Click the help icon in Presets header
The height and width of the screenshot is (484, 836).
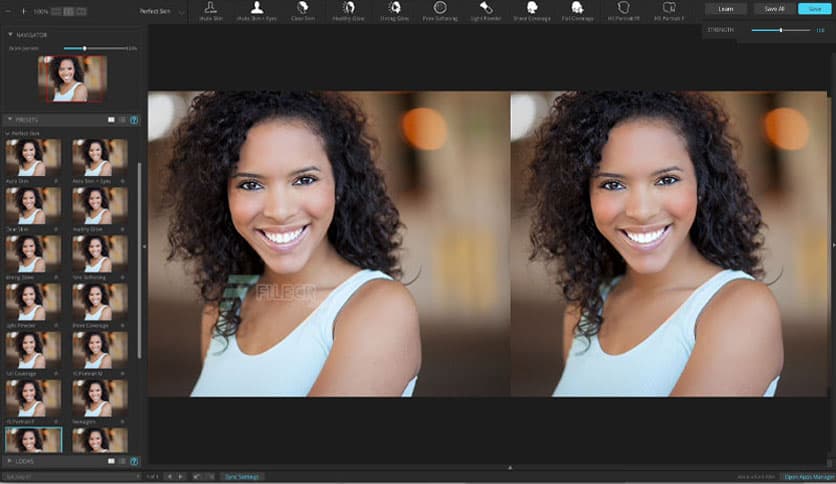(134, 120)
